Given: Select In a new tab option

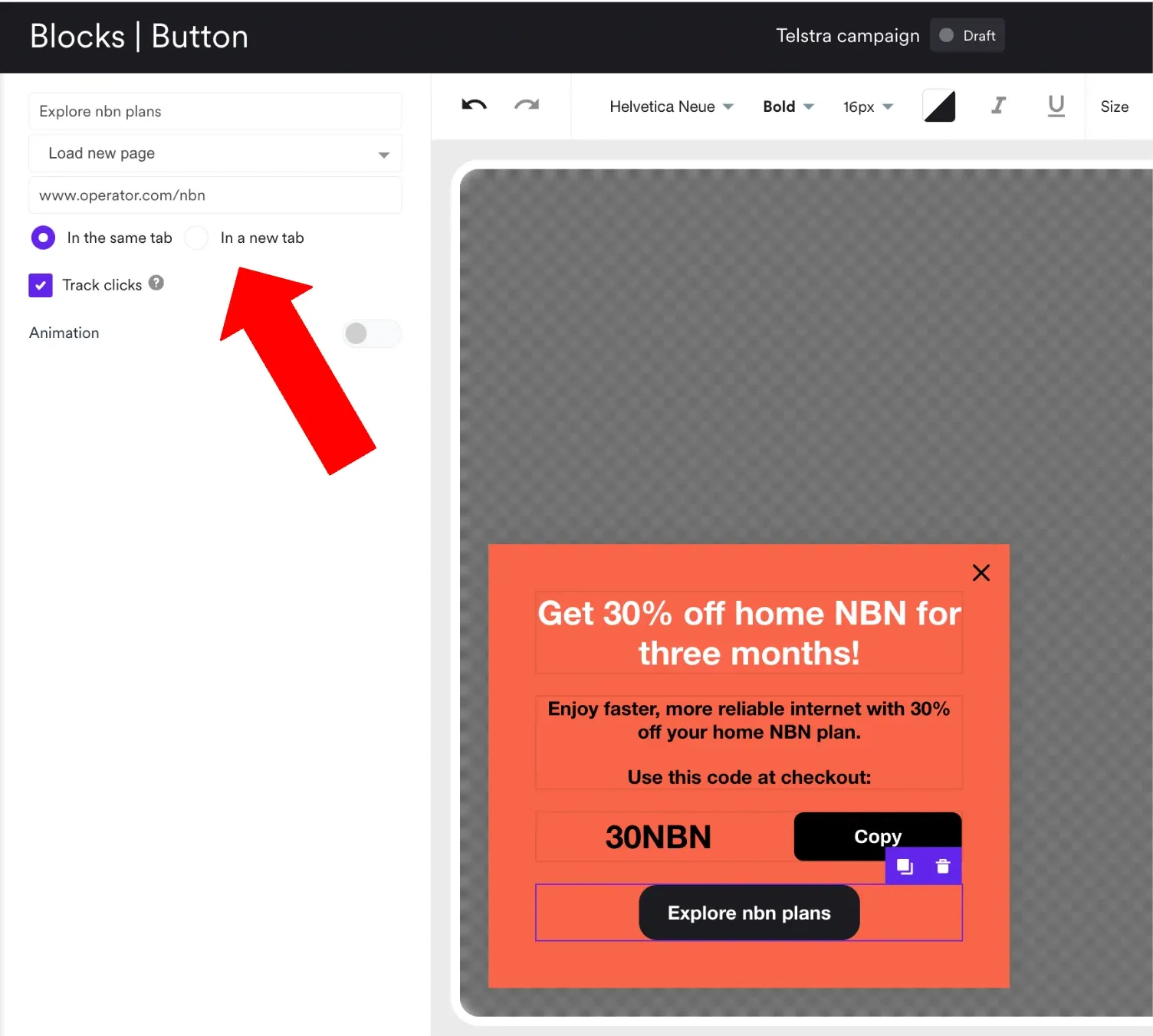Looking at the screenshot, I should [x=196, y=238].
